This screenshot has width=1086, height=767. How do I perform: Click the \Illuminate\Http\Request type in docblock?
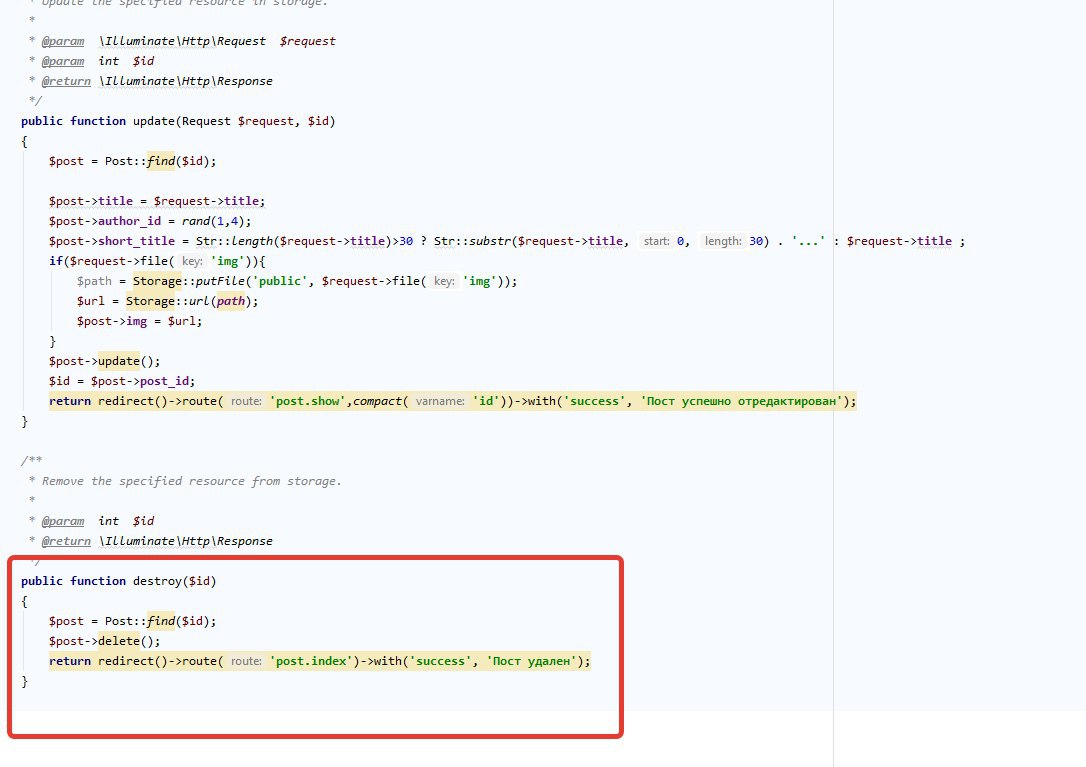pyautogui.click(x=182, y=41)
